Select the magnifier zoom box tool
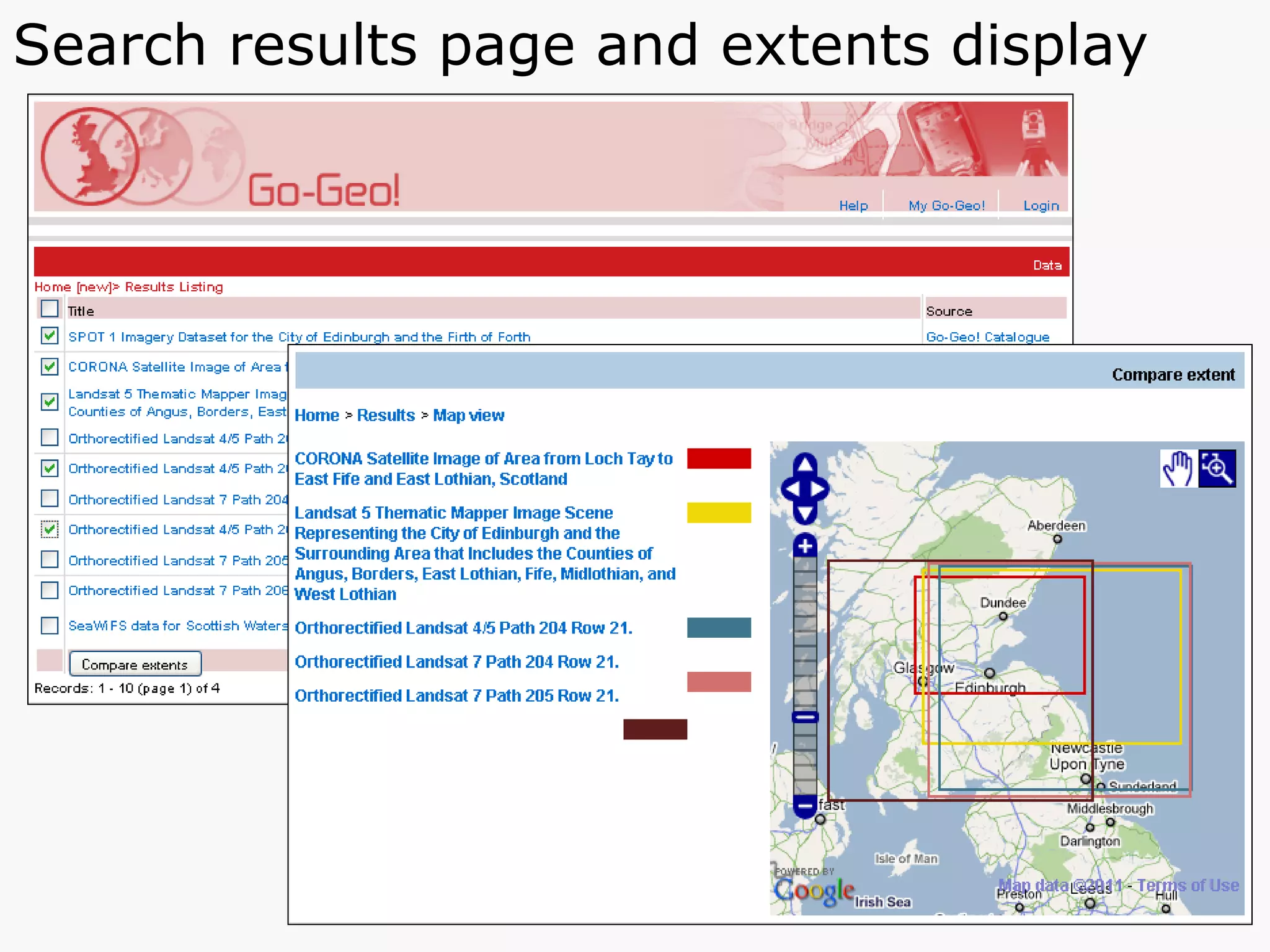Viewport: 1270px width, 952px height. tap(1217, 469)
